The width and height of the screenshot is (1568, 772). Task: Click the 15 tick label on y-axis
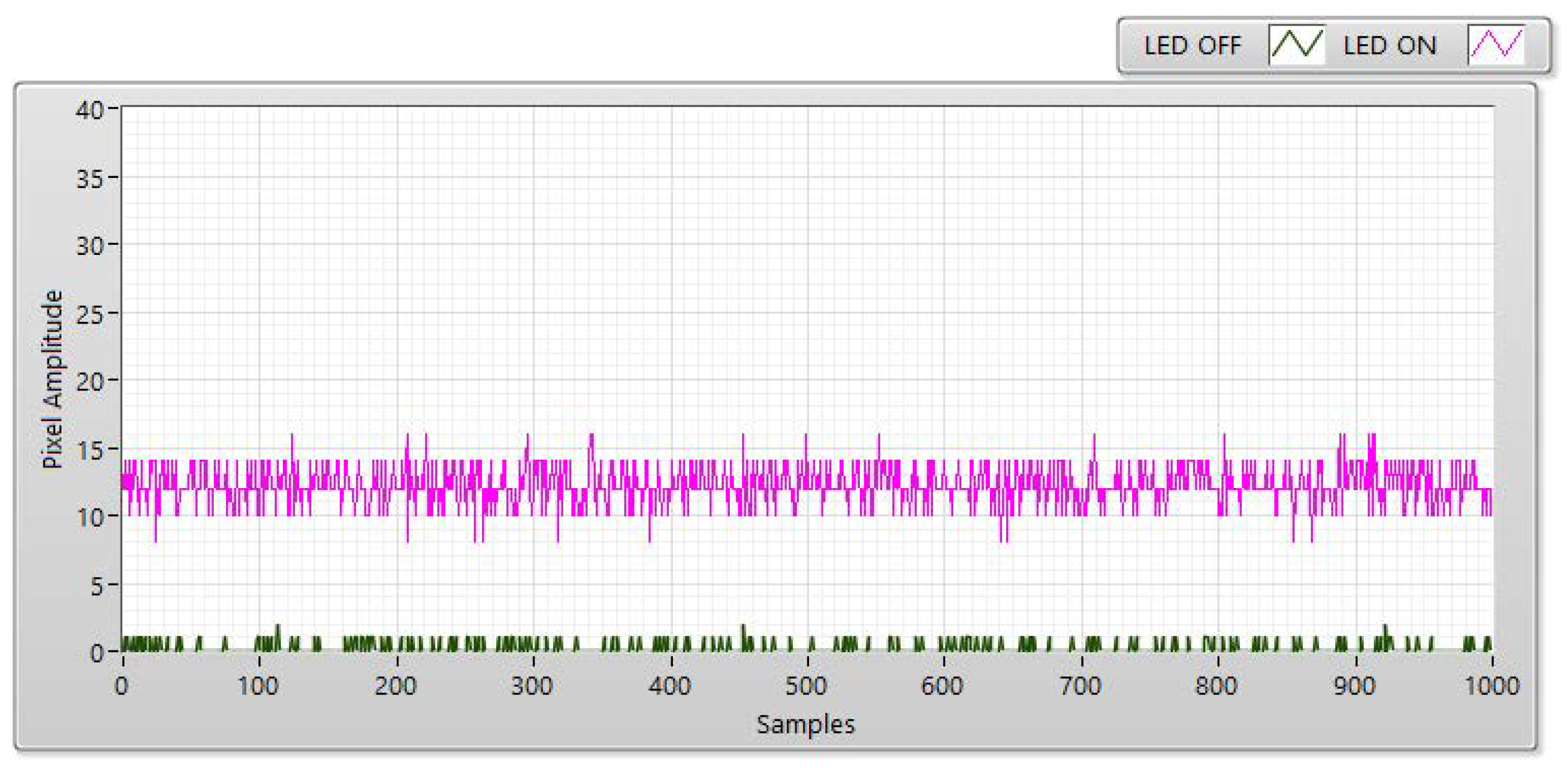[x=89, y=451]
